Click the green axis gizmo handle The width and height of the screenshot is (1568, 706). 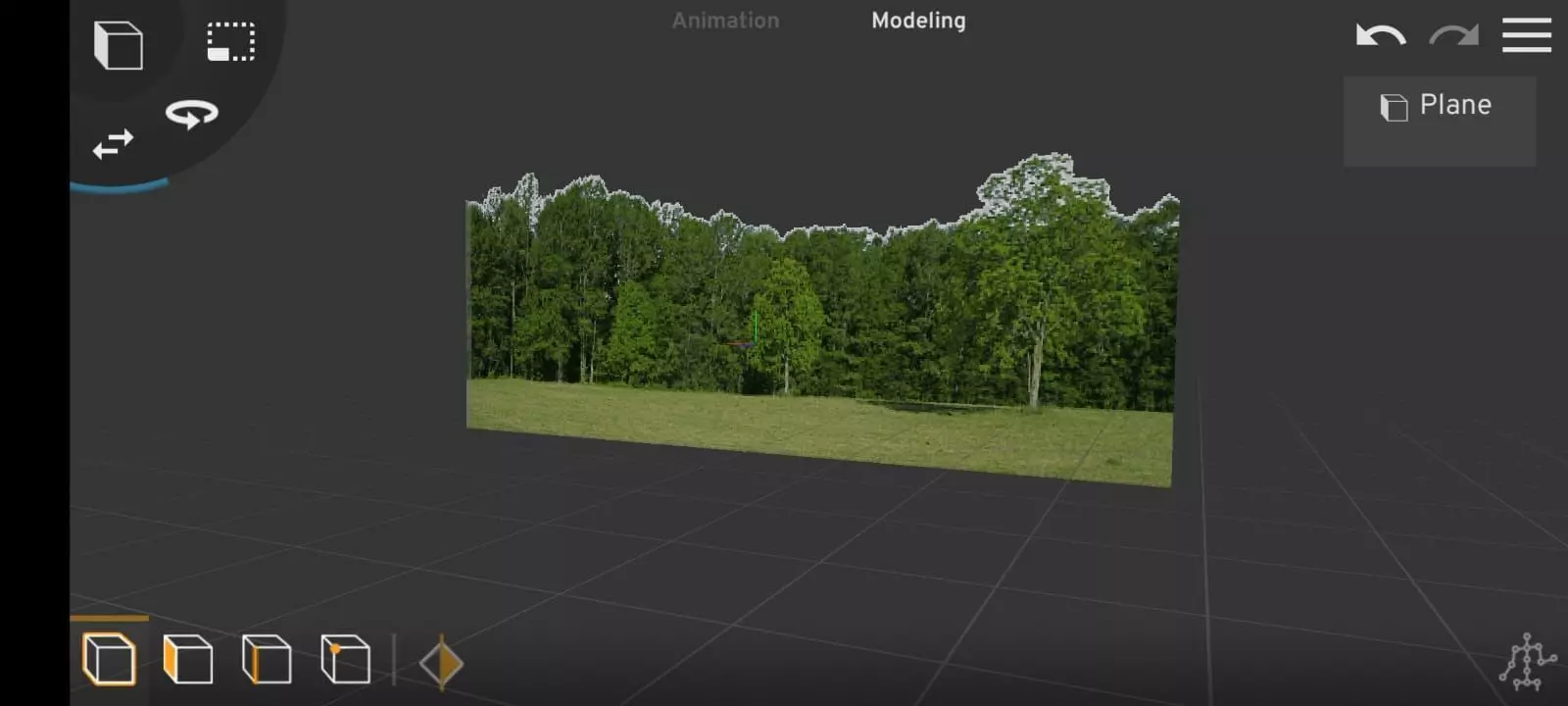(x=756, y=326)
